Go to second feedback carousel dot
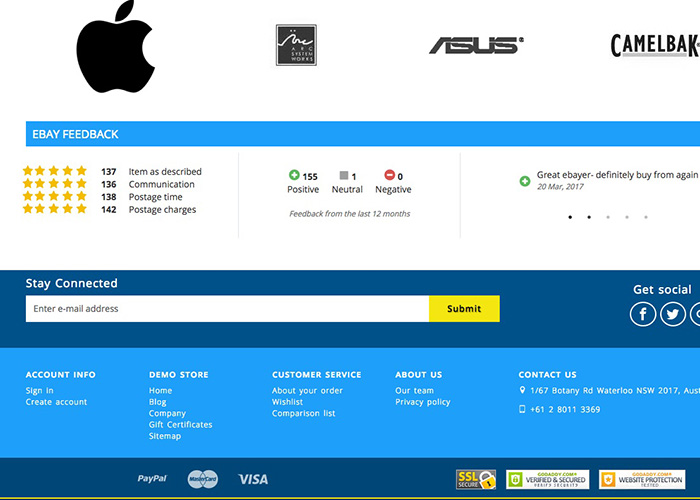This screenshot has width=700, height=500. (x=589, y=217)
